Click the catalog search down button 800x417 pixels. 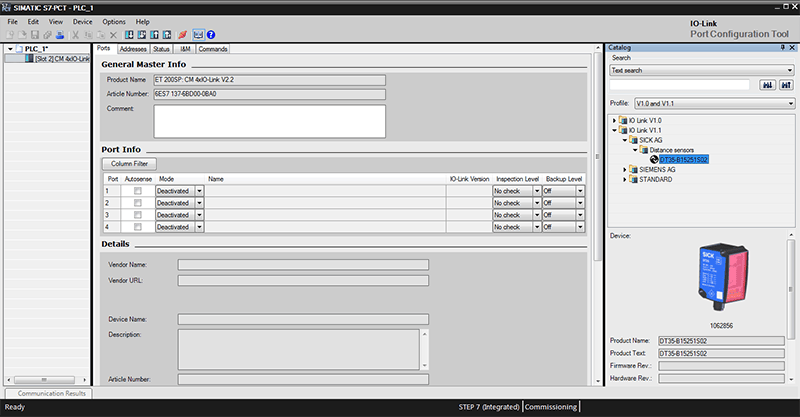(767, 85)
